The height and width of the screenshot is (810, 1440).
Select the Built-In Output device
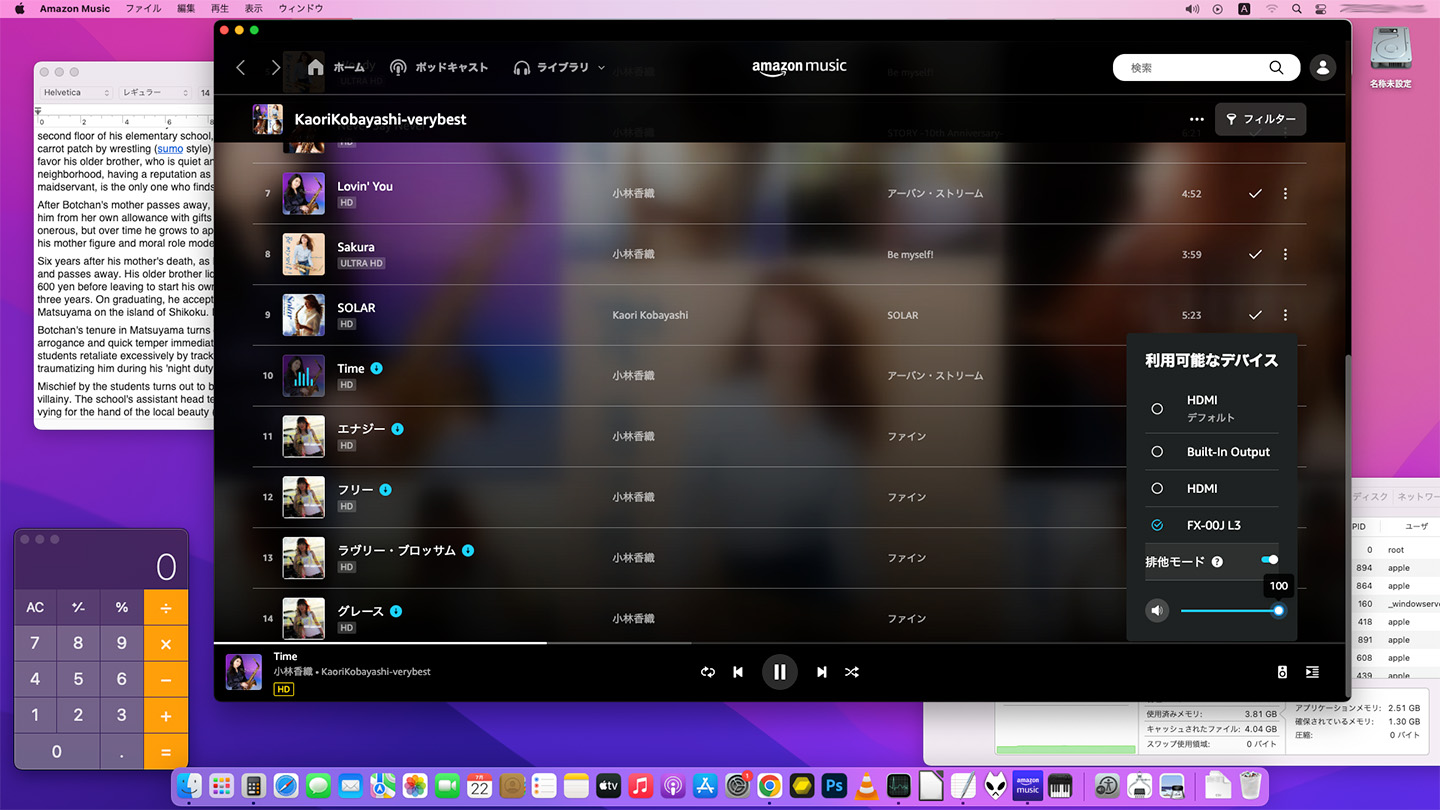click(1211, 452)
